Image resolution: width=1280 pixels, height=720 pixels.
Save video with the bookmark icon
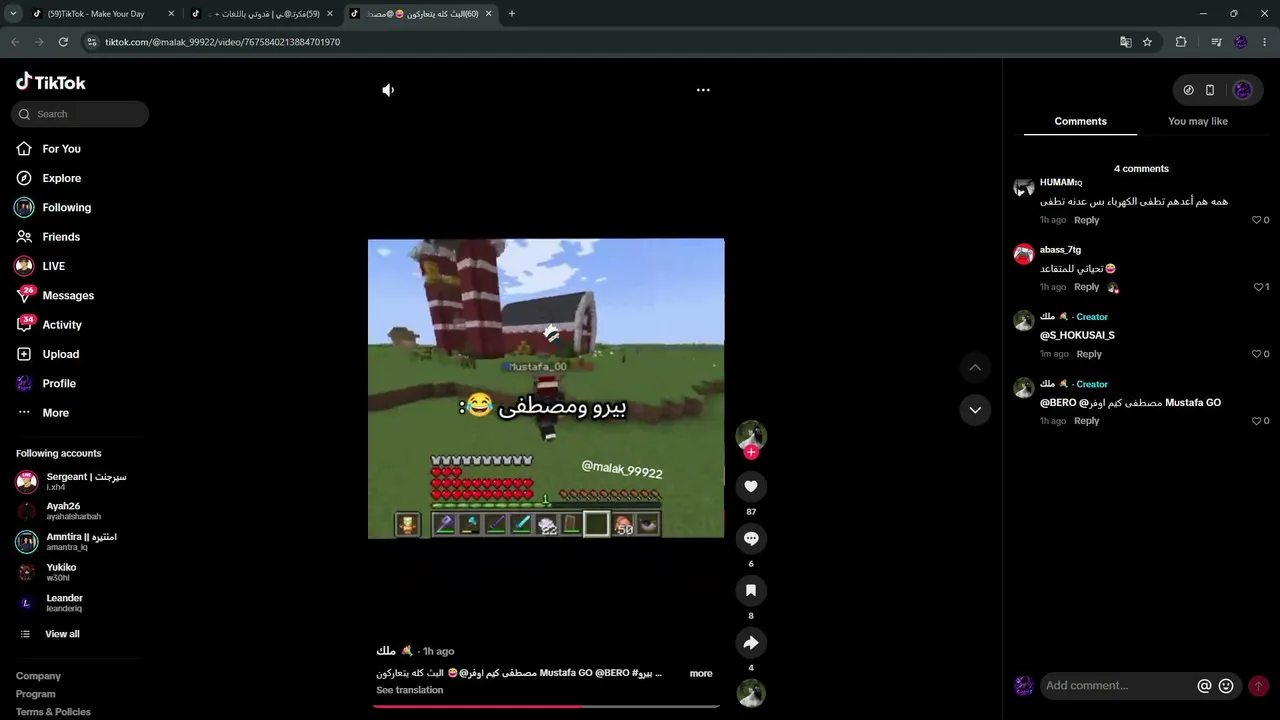tap(751, 590)
